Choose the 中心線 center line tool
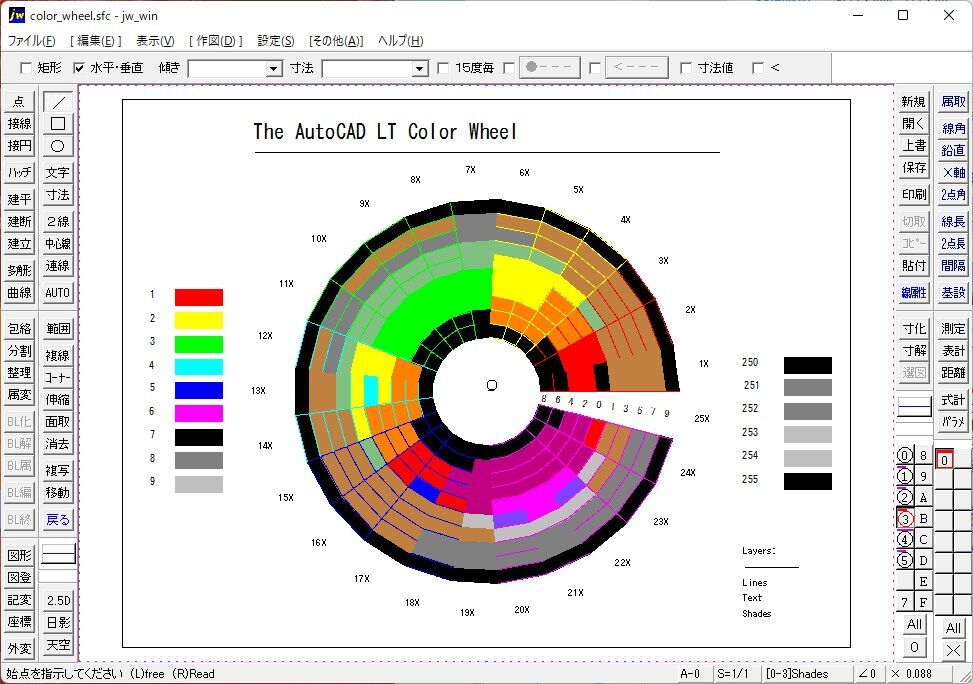The width and height of the screenshot is (973, 684). (x=58, y=244)
